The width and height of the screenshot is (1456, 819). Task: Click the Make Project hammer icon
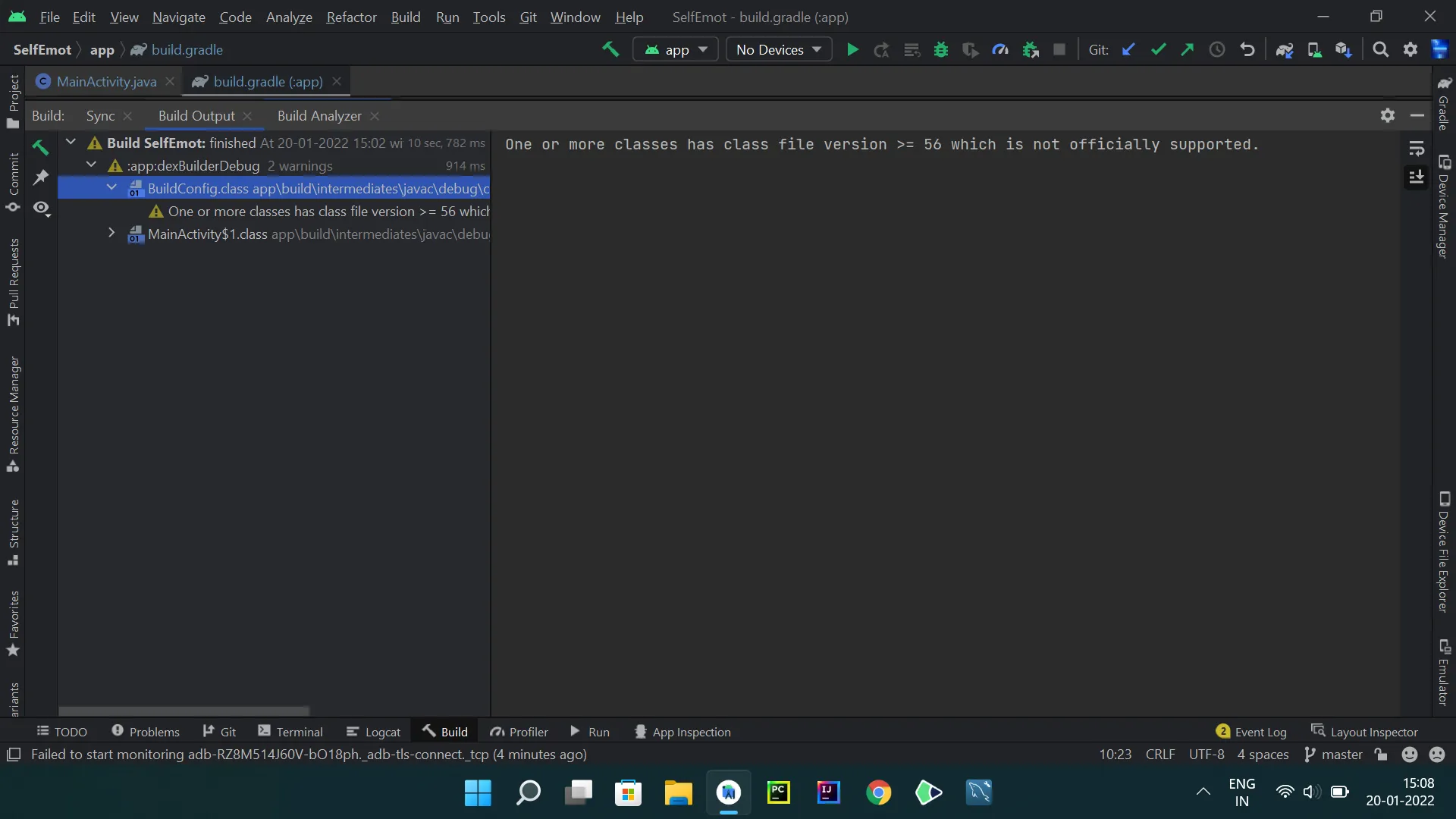[x=610, y=50]
